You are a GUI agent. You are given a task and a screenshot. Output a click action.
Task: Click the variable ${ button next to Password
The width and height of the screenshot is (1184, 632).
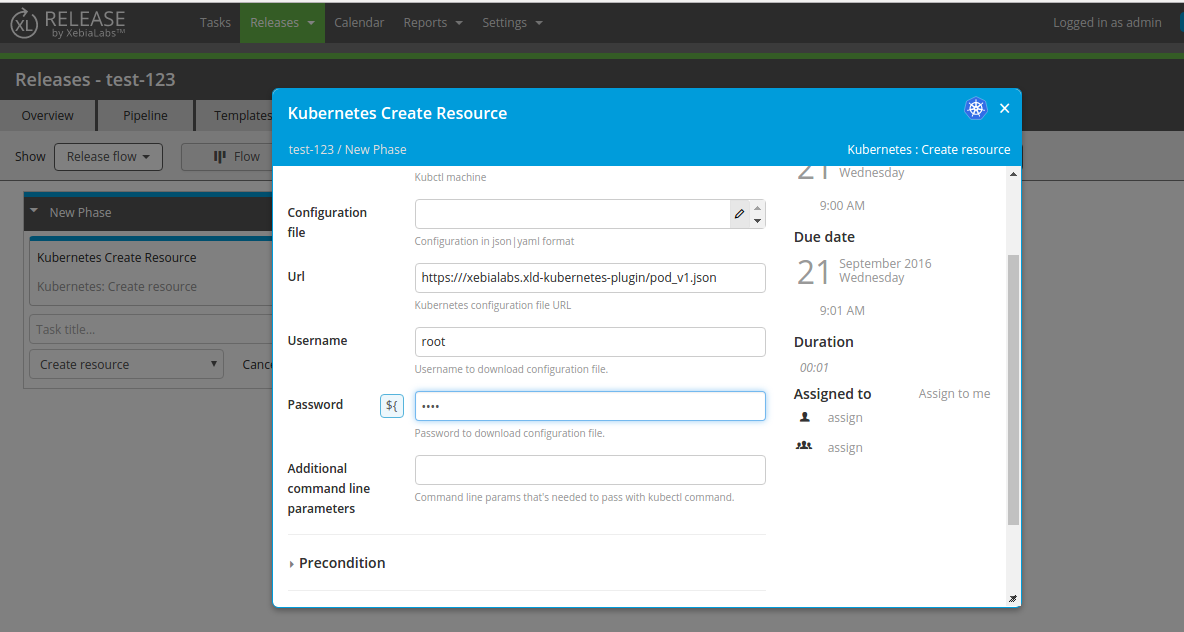tap(391, 405)
